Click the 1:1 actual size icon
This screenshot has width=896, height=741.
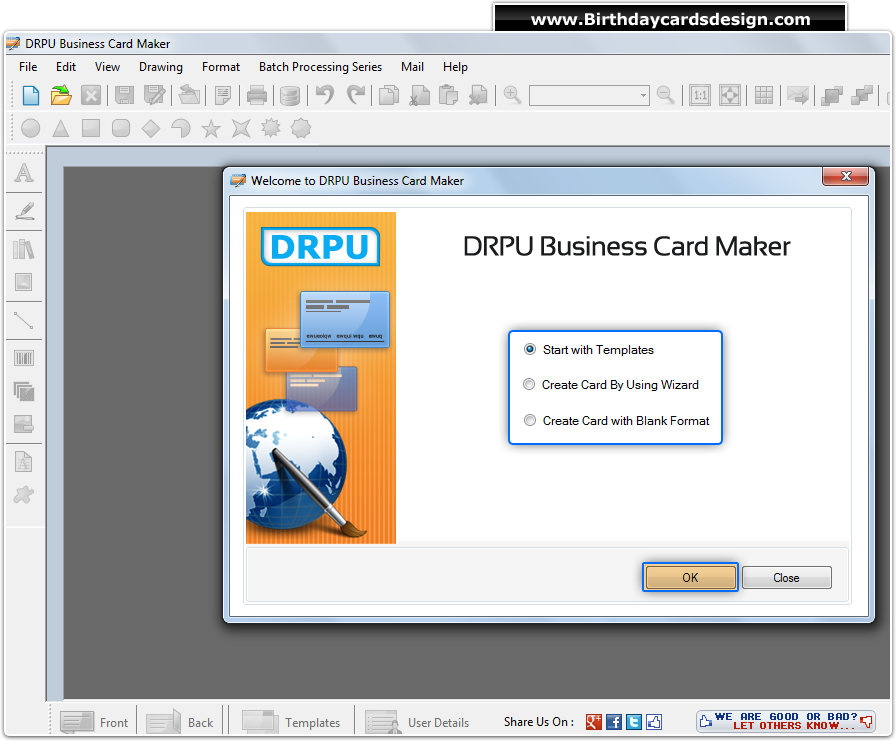[700, 95]
